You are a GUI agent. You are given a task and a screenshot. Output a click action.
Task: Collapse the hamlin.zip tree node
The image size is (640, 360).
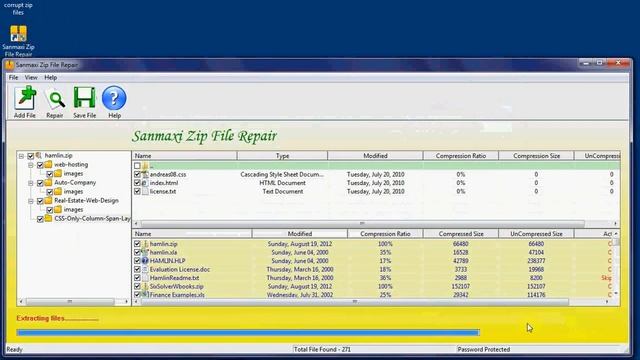(x=21, y=156)
